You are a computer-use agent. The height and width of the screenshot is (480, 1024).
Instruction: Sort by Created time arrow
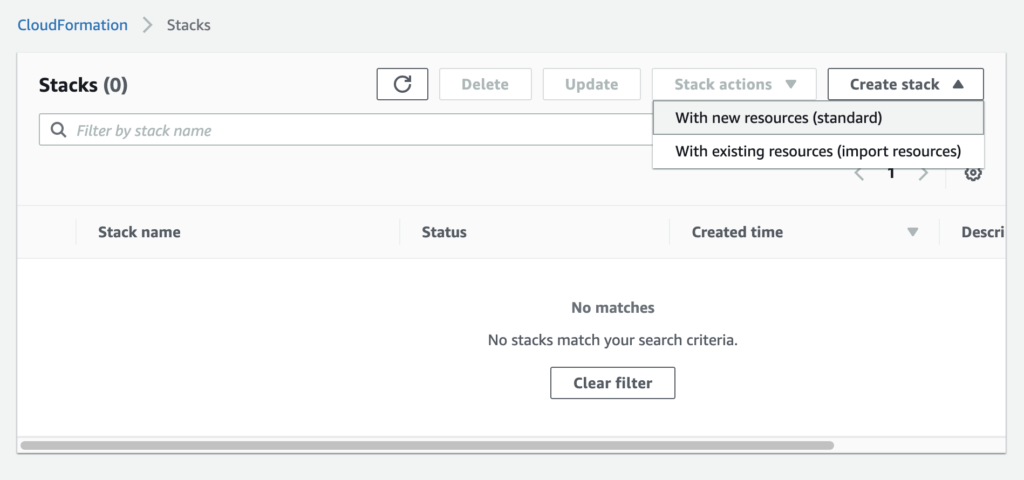913,232
